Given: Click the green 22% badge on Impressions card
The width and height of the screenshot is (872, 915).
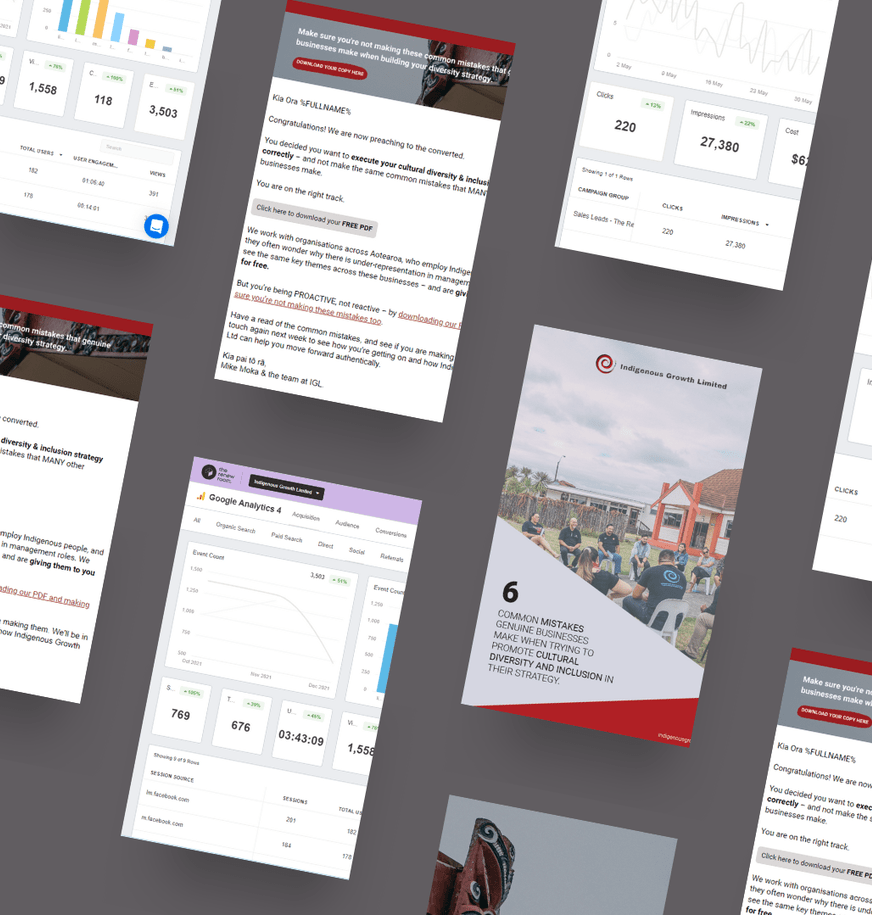Looking at the screenshot, I should pos(746,123).
